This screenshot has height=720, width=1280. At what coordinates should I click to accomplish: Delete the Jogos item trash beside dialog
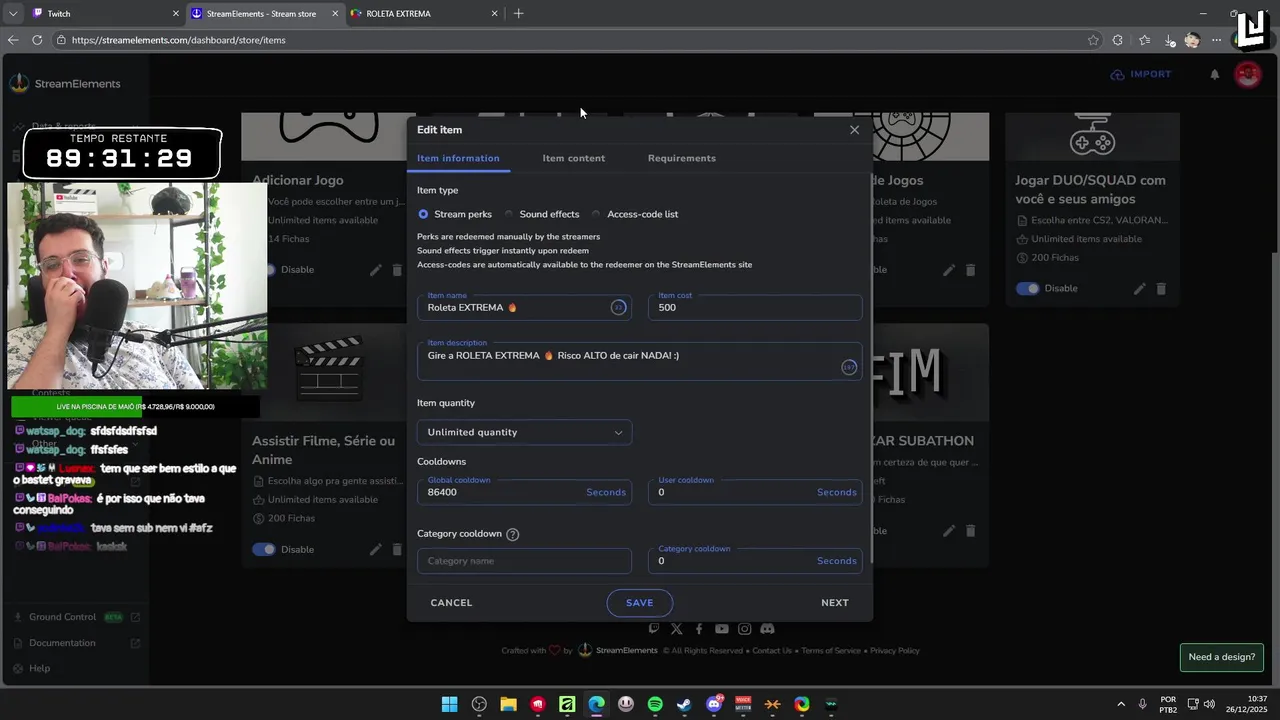click(970, 270)
